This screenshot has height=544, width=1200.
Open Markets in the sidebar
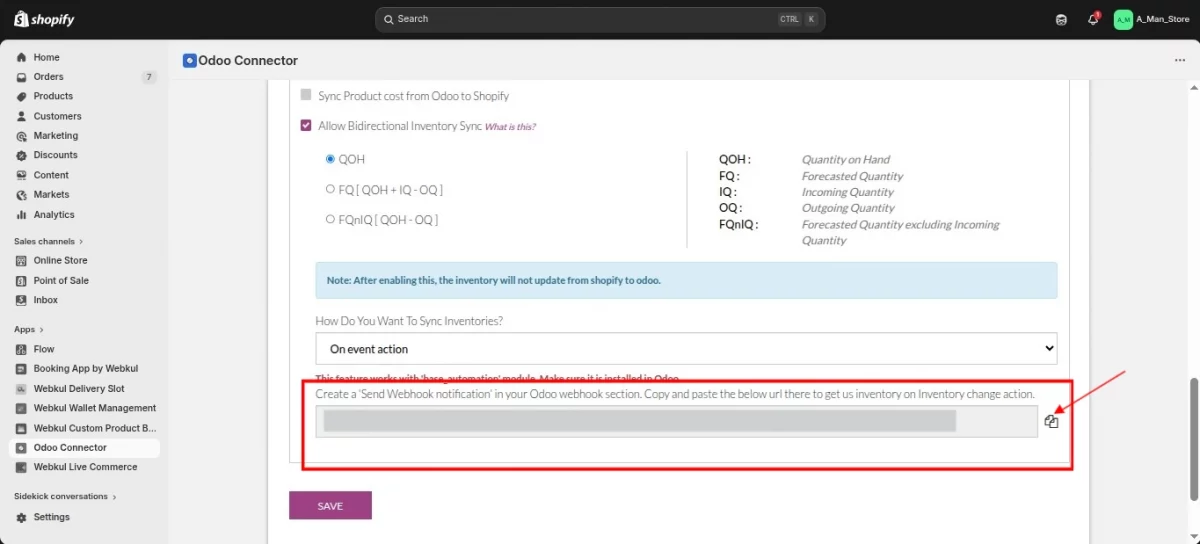click(51, 194)
